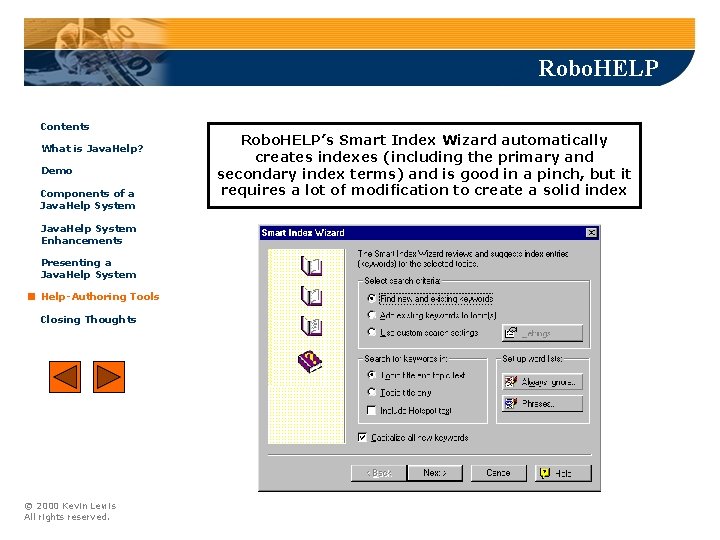Screen dimensions: 720x540
Task: Open the Always Ignore word list
Action: (x=542, y=382)
